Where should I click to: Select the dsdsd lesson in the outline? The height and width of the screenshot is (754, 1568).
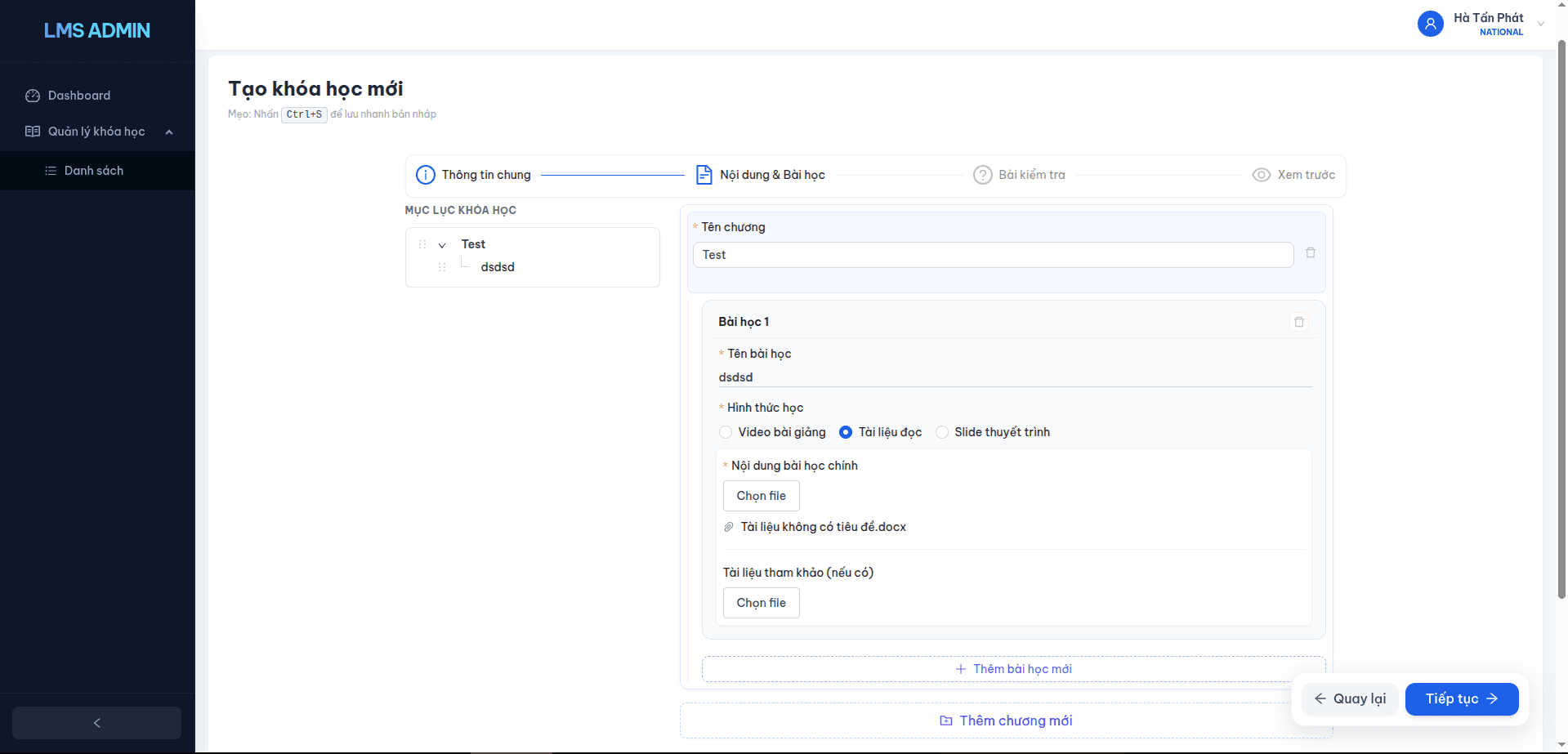tap(498, 267)
